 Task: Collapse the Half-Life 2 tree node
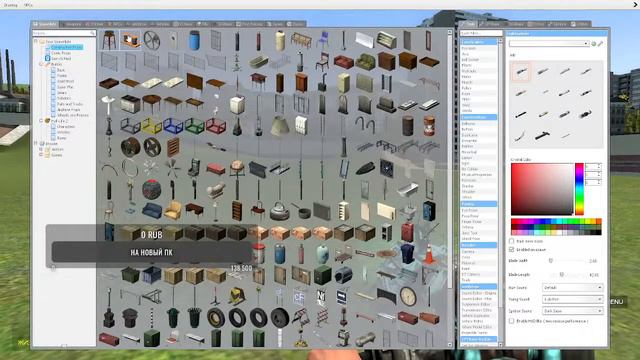pyautogui.click(x=41, y=121)
